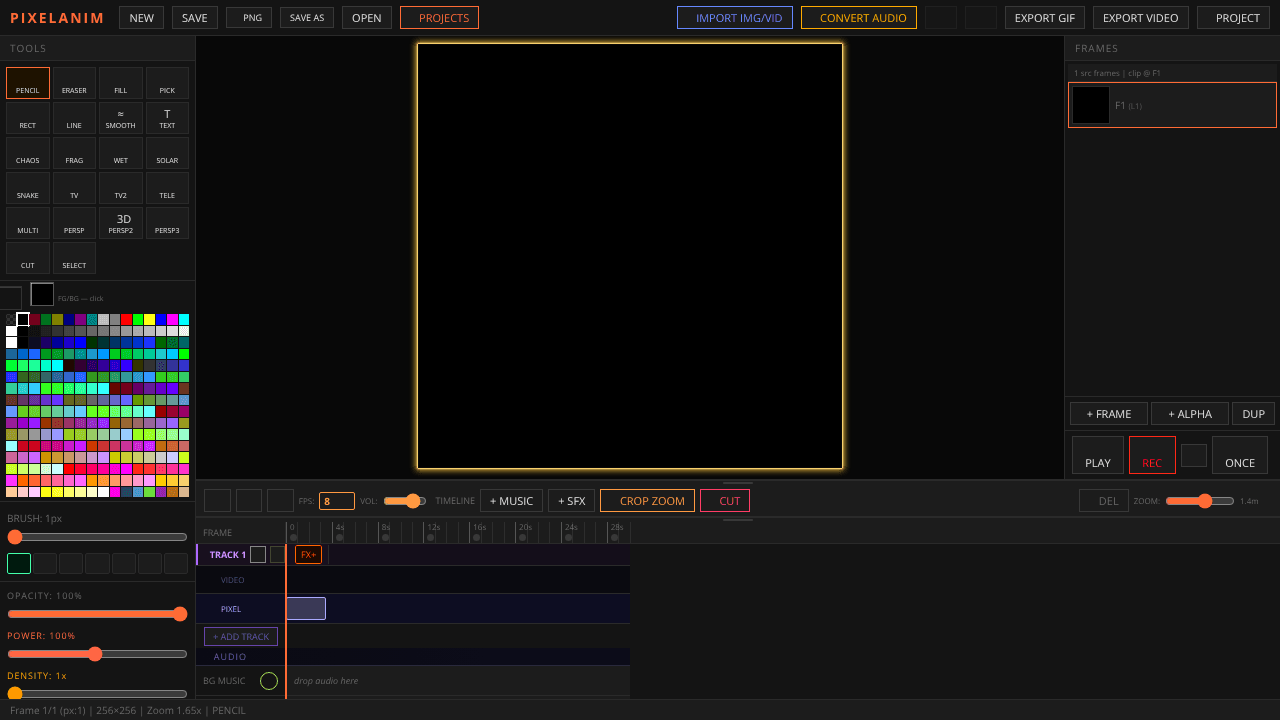Activate the Persp3 tool
This screenshot has width=1280, height=720.
pyautogui.click(x=167, y=223)
